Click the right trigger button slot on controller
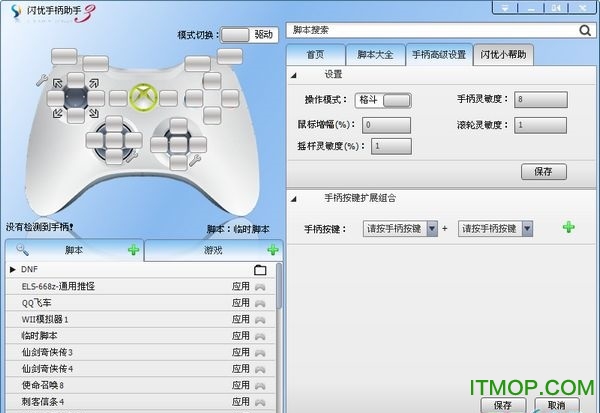Viewport: 600px width, 413px height. [230, 56]
